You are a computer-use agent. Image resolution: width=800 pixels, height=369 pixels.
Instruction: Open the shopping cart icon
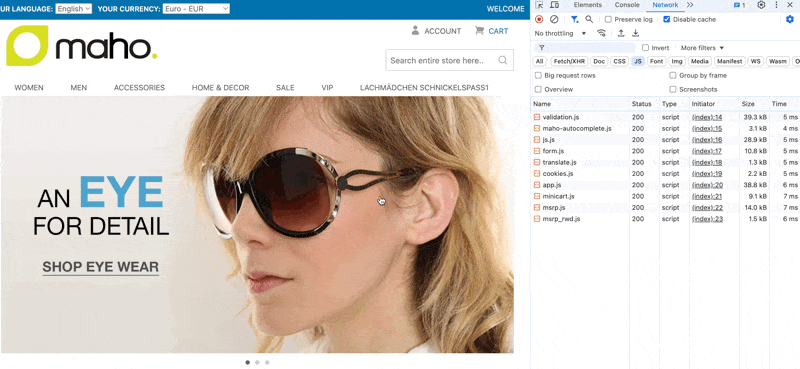(479, 31)
